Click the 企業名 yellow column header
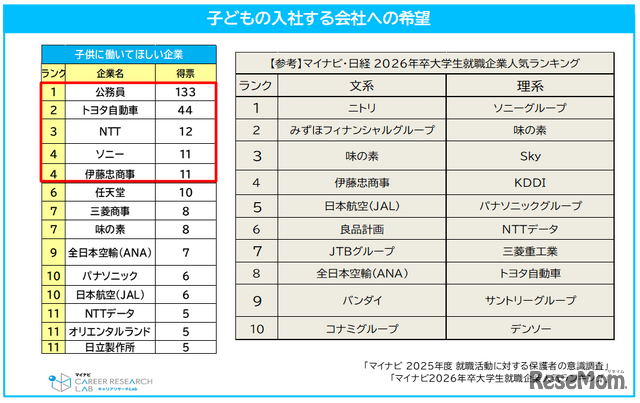The width and height of the screenshot is (640, 403). tap(110, 73)
